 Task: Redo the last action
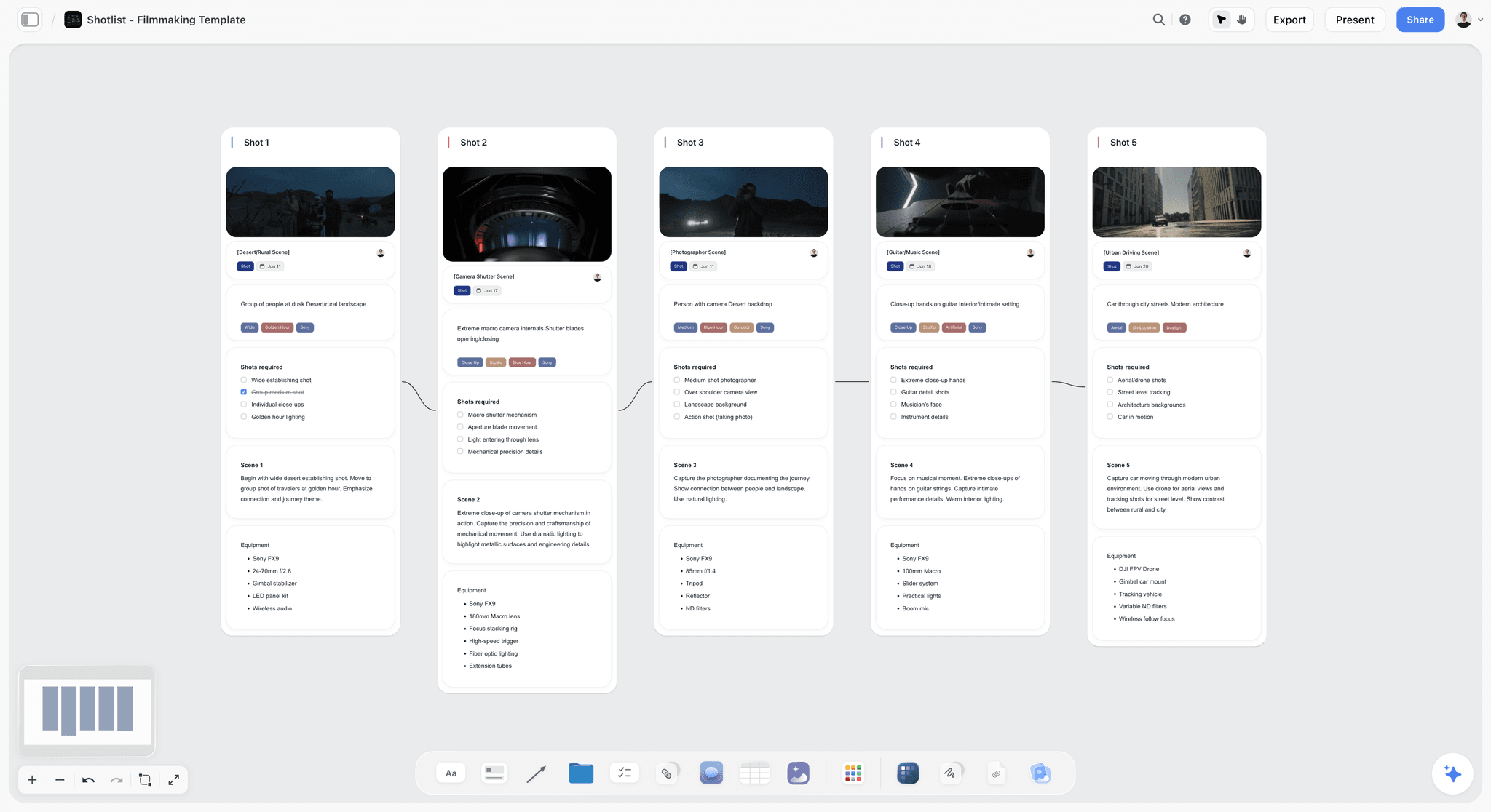pyautogui.click(x=116, y=780)
